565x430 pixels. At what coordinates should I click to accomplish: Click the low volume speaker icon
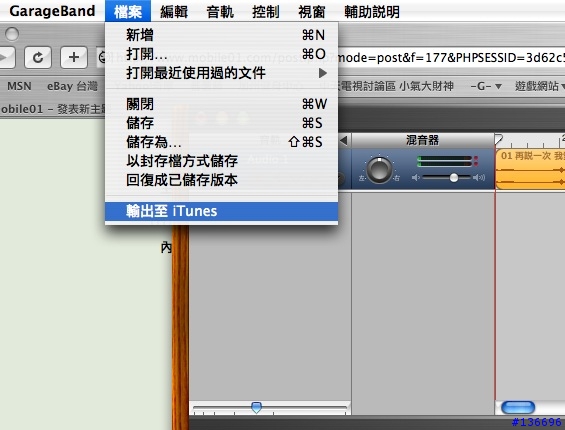pos(416,177)
